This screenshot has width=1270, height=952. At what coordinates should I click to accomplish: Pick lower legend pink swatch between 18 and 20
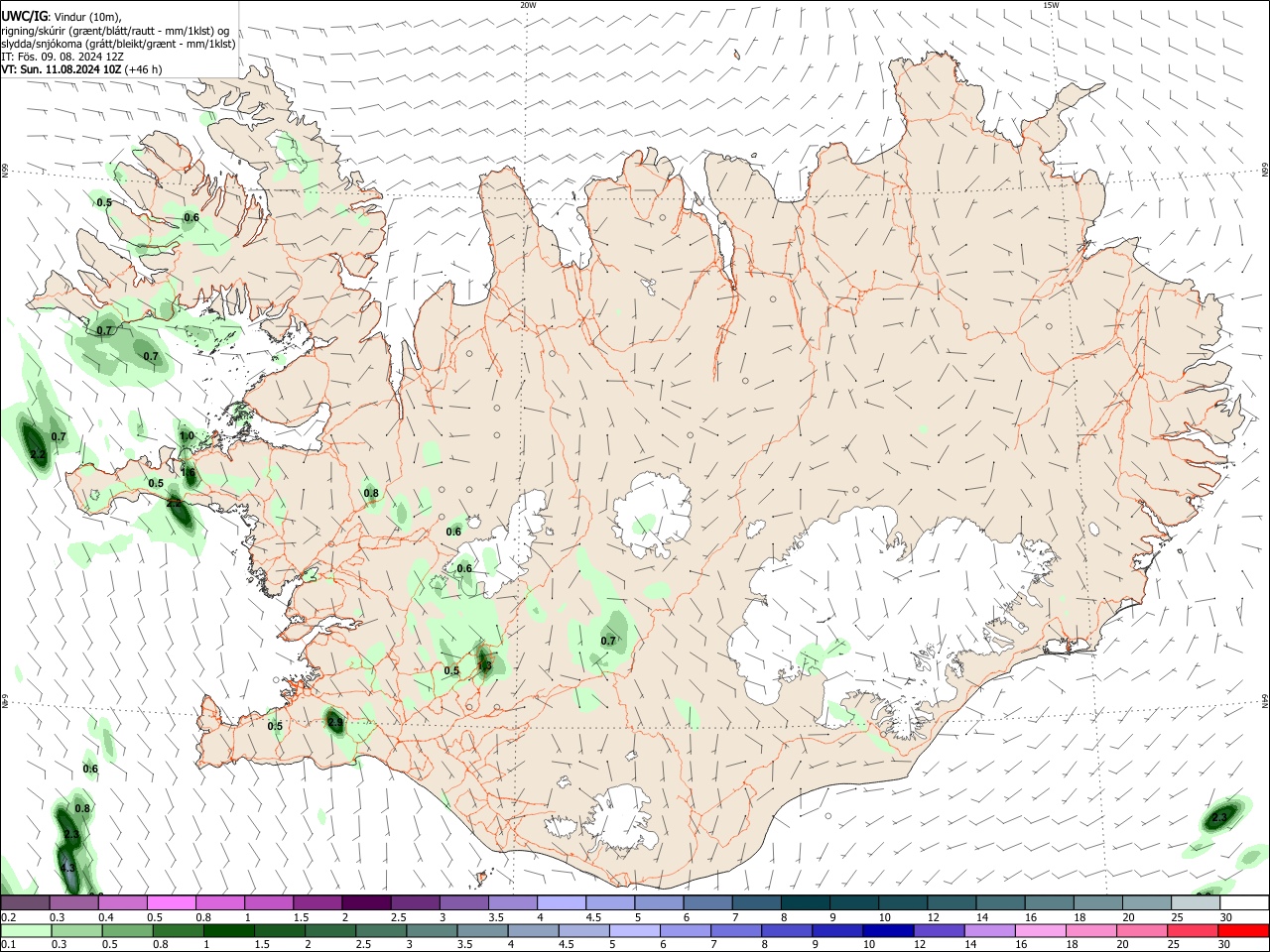(1092, 930)
